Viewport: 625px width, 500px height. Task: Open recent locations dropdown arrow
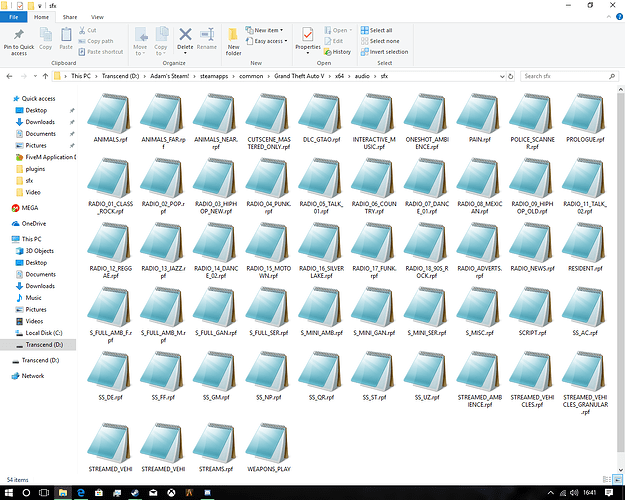(x=35, y=76)
